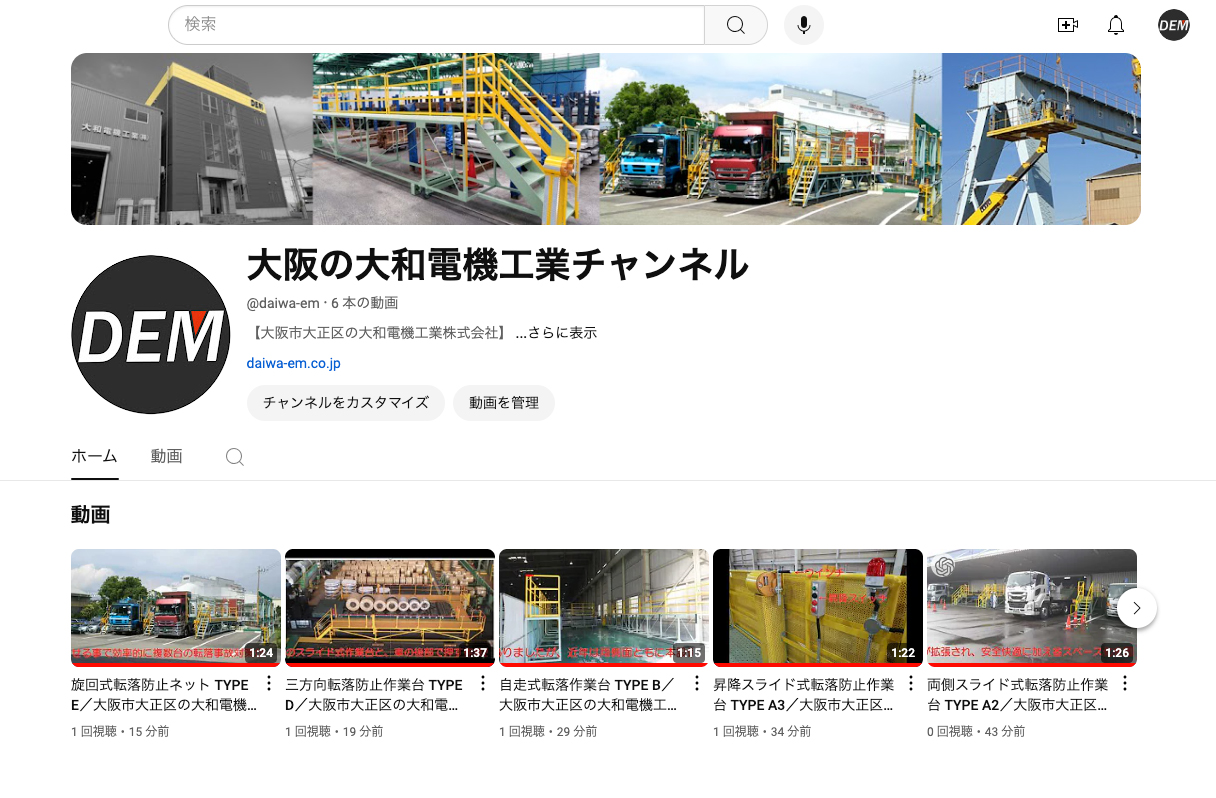Screen dimensions: 1216x798
Task: Start voice search with microphone icon
Action: 804,25
